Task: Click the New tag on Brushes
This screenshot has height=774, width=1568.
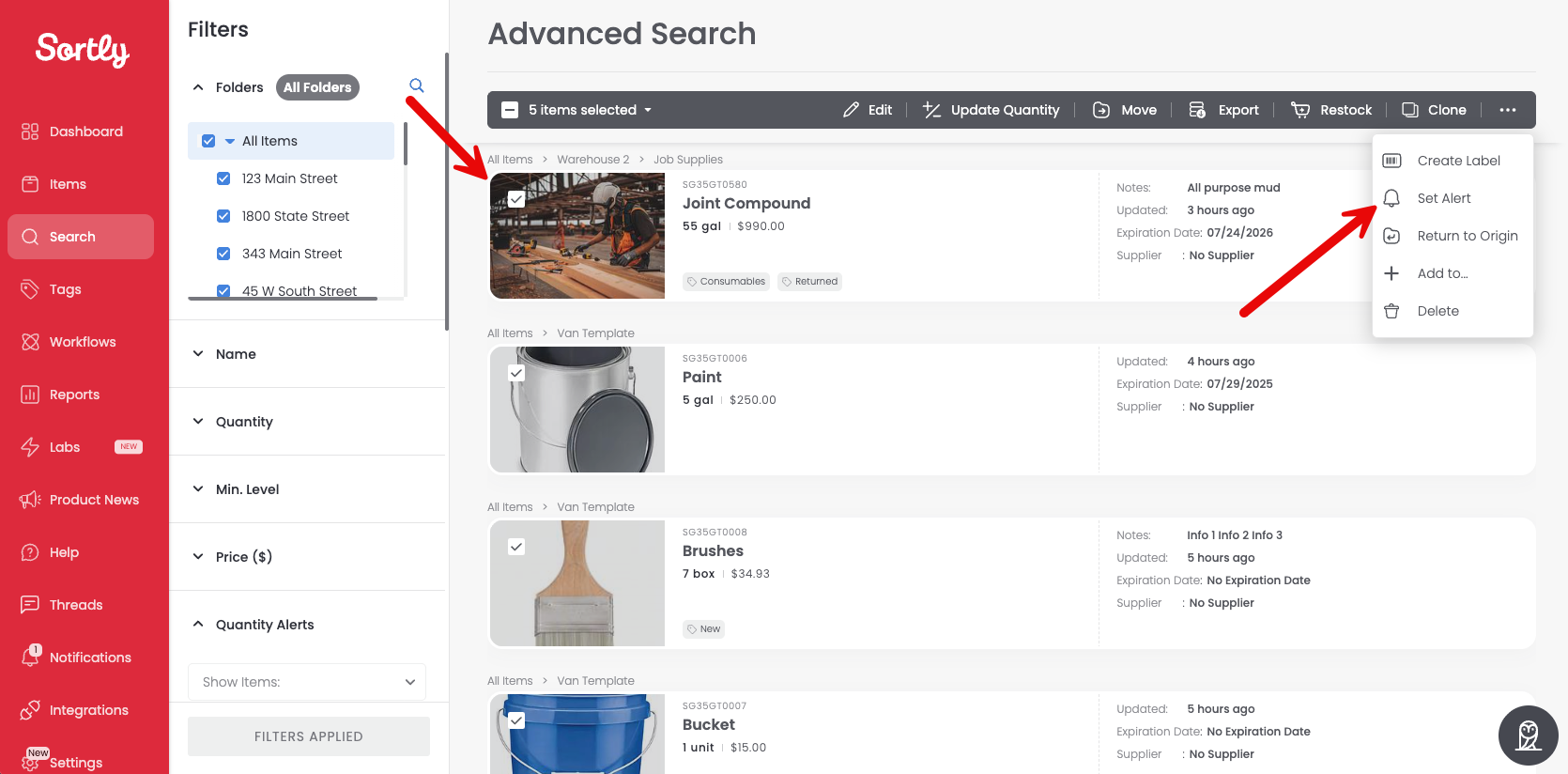Action: [703, 629]
